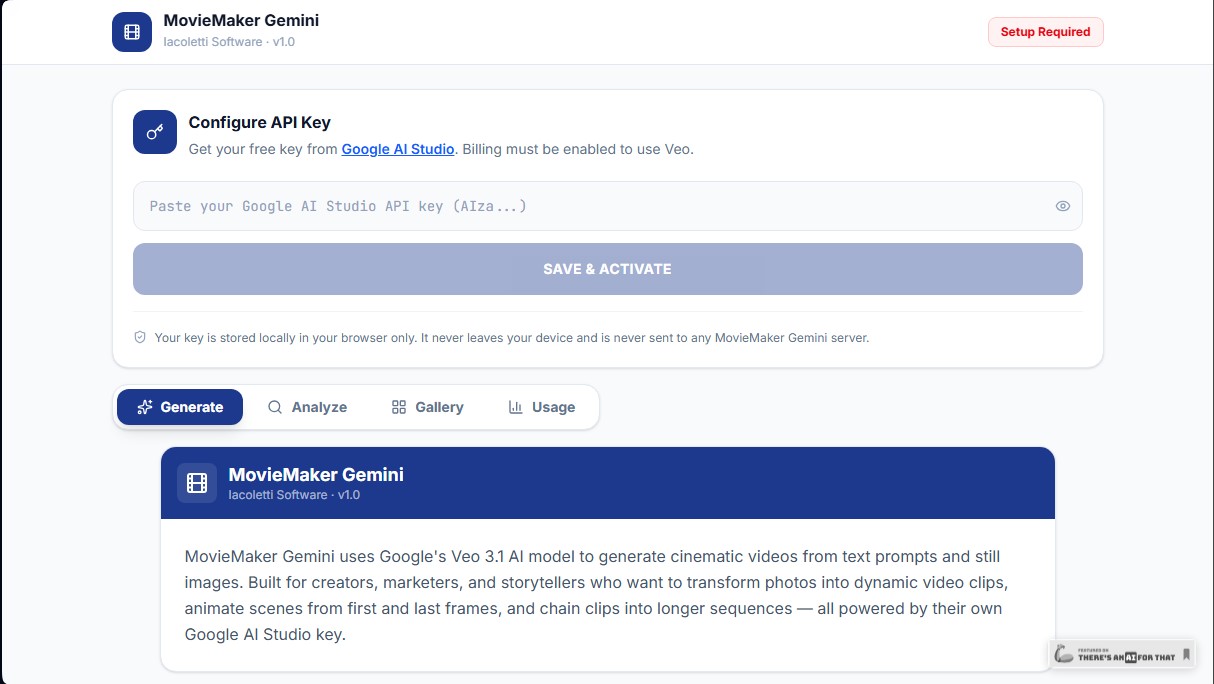Open the Google AI Studio link

click(398, 149)
